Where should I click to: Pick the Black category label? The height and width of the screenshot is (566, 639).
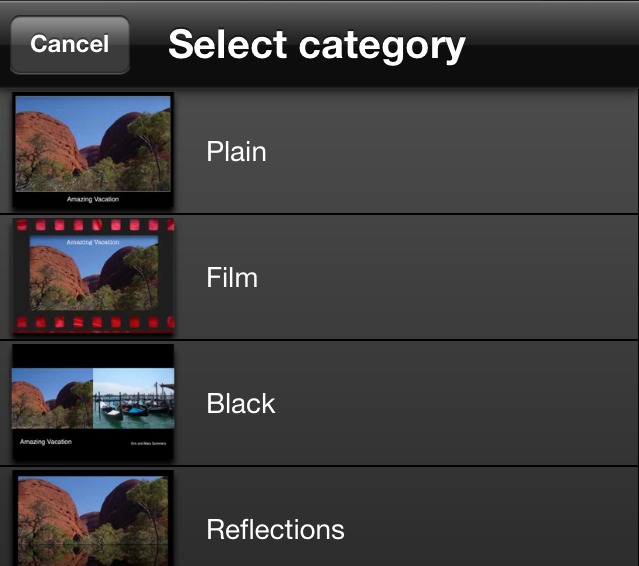tap(240, 403)
